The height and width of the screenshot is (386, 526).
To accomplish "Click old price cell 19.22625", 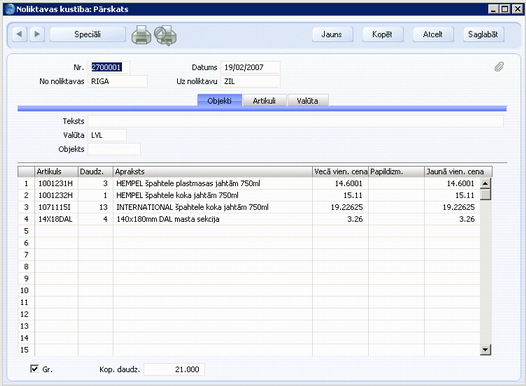I will click(x=340, y=207).
